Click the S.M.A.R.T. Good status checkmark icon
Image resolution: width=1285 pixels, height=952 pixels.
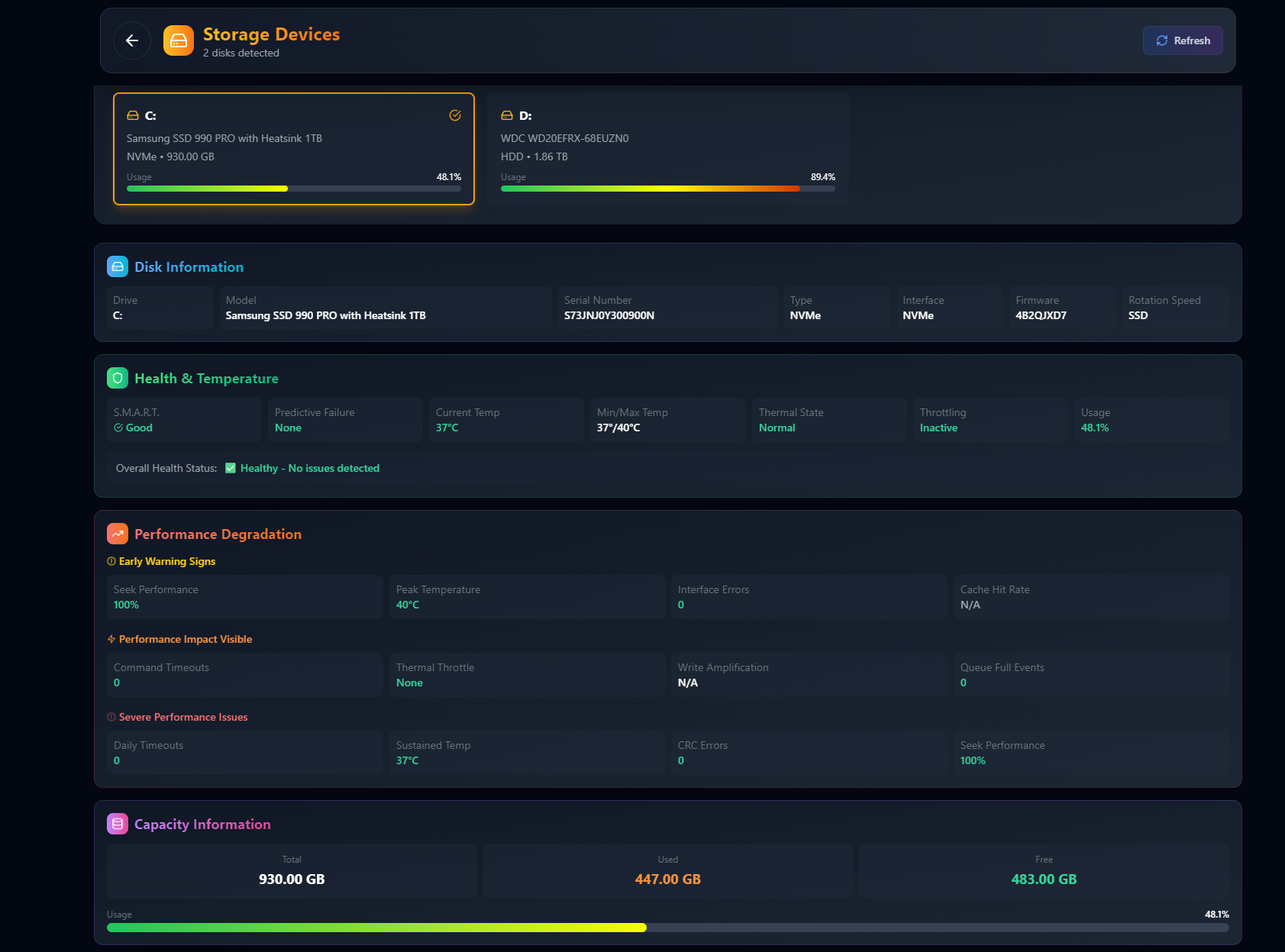pyautogui.click(x=119, y=428)
